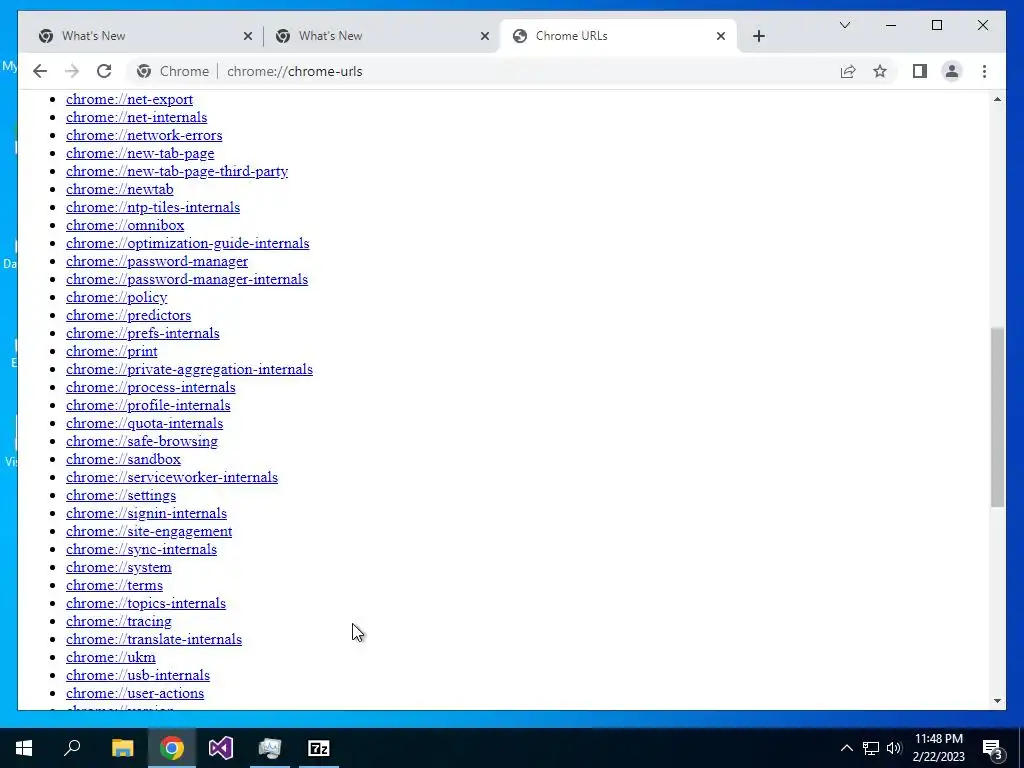This screenshot has width=1024, height=768.
Task: Close the Chrome URLs tab
Action: click(x=721, y=37)
